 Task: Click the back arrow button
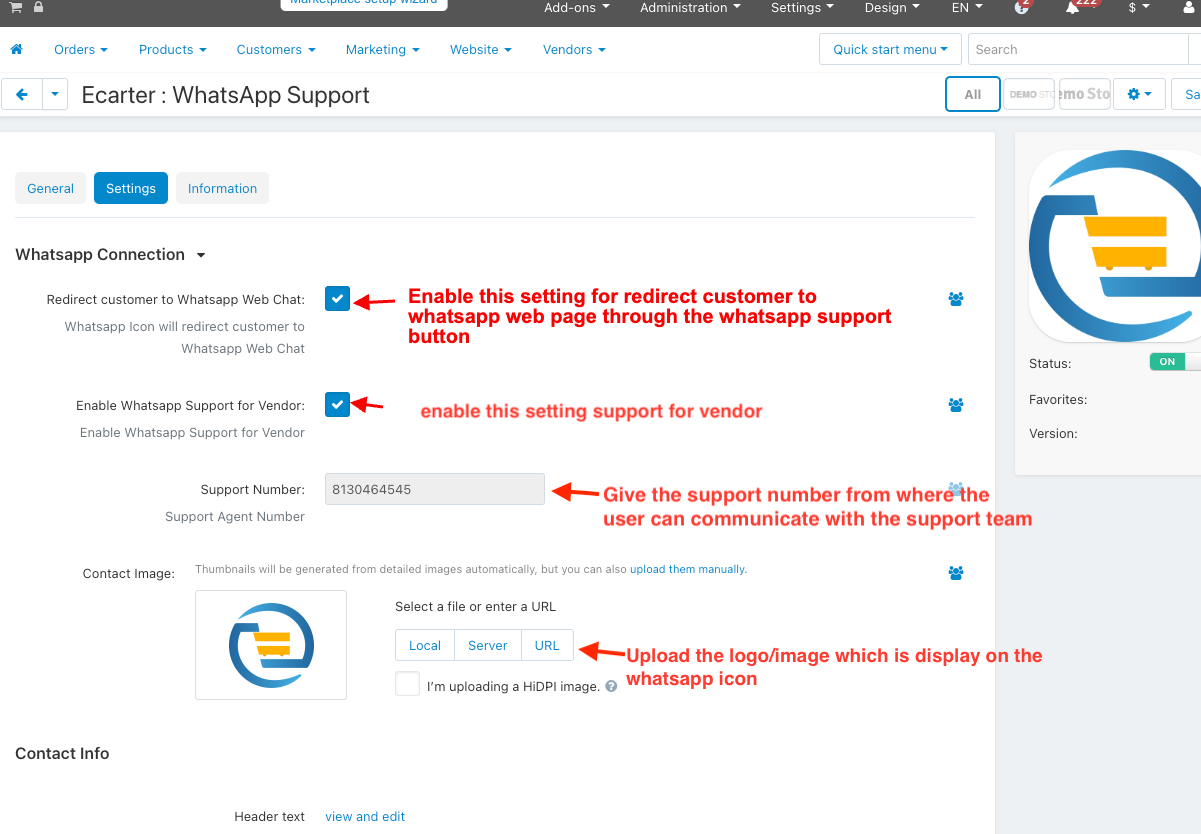[21, 95]
